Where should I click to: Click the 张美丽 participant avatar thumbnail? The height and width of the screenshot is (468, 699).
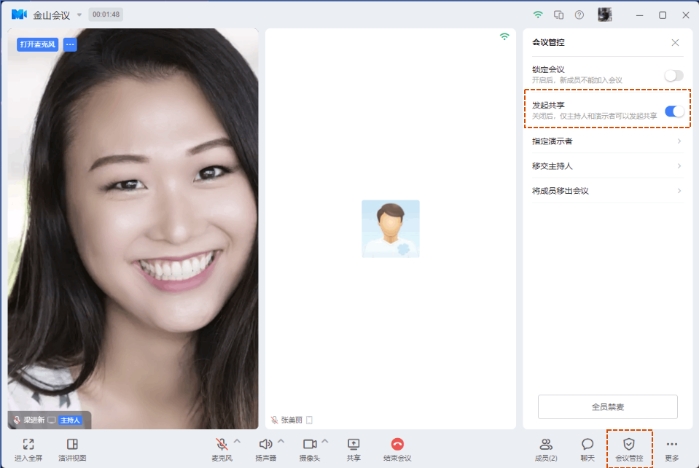point(391,229)
